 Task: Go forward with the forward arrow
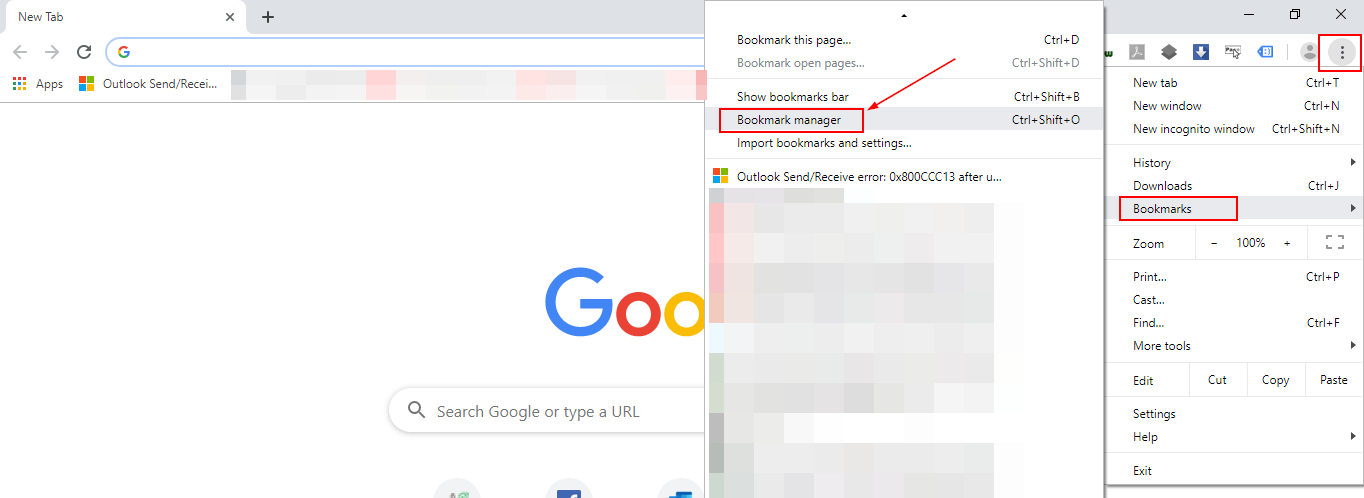point(52,52)
